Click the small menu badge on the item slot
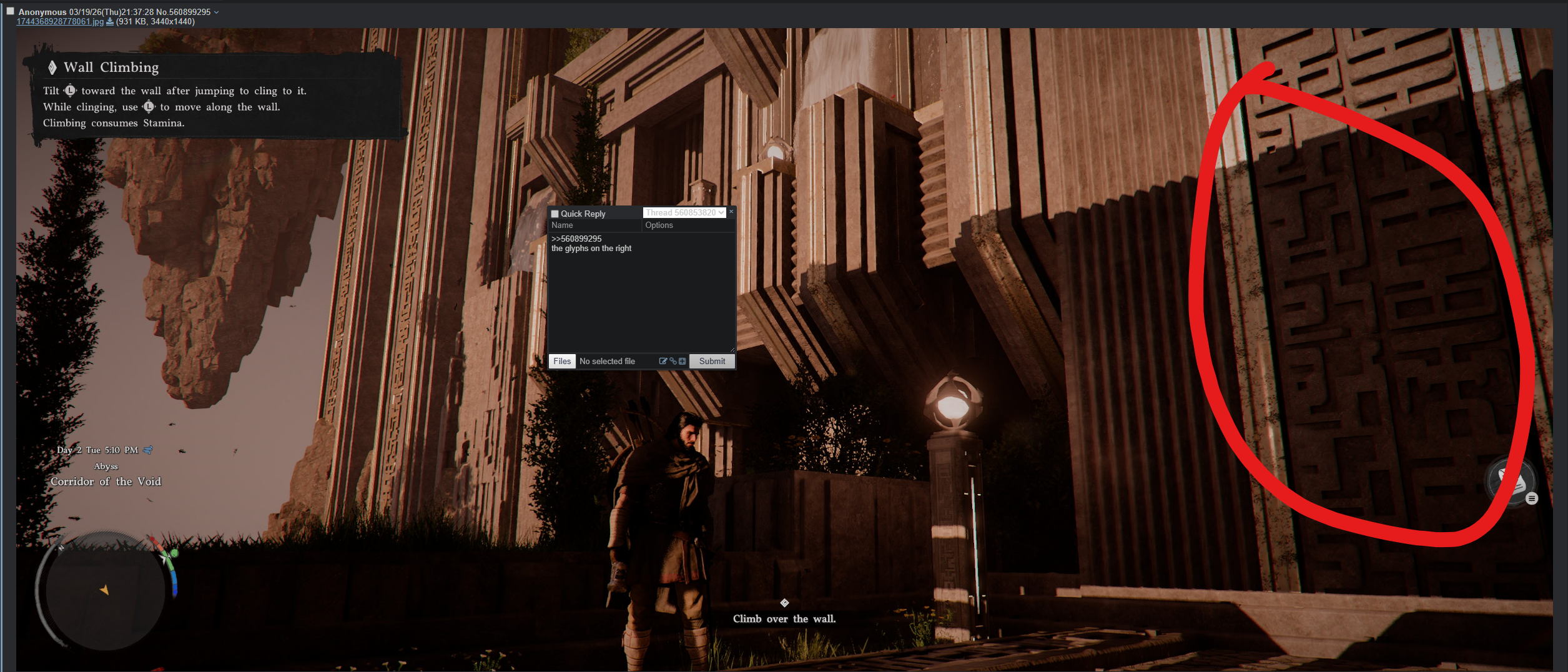 (x=1531, y=498)
